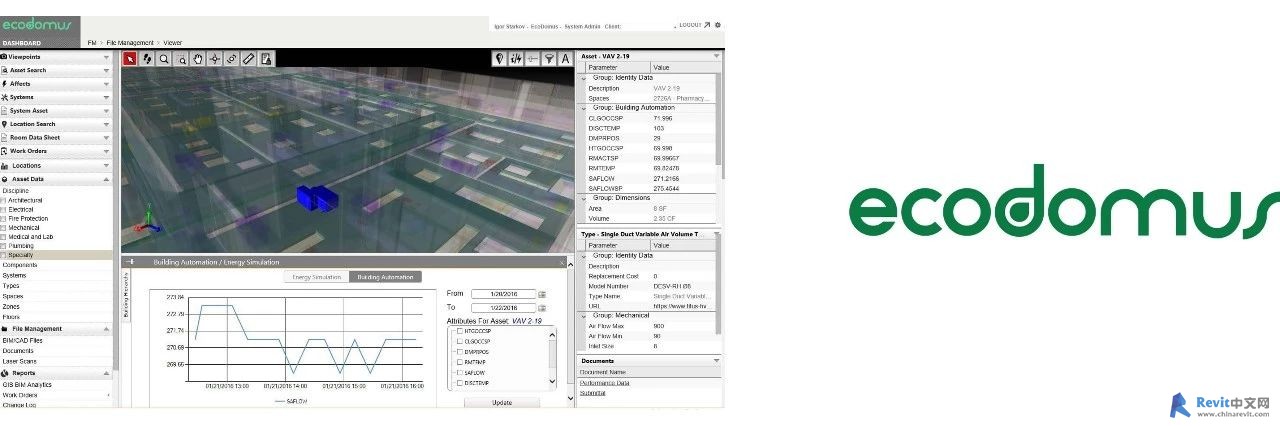Click the Reports pie chart icon
This screenshot has width=1280, height=426.
tap(5, 373)
